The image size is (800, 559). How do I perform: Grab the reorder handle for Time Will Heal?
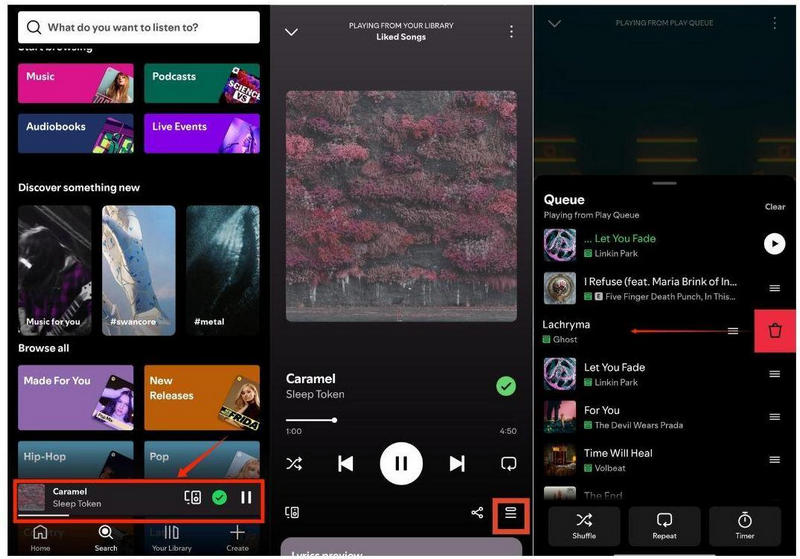pos(774,460)
